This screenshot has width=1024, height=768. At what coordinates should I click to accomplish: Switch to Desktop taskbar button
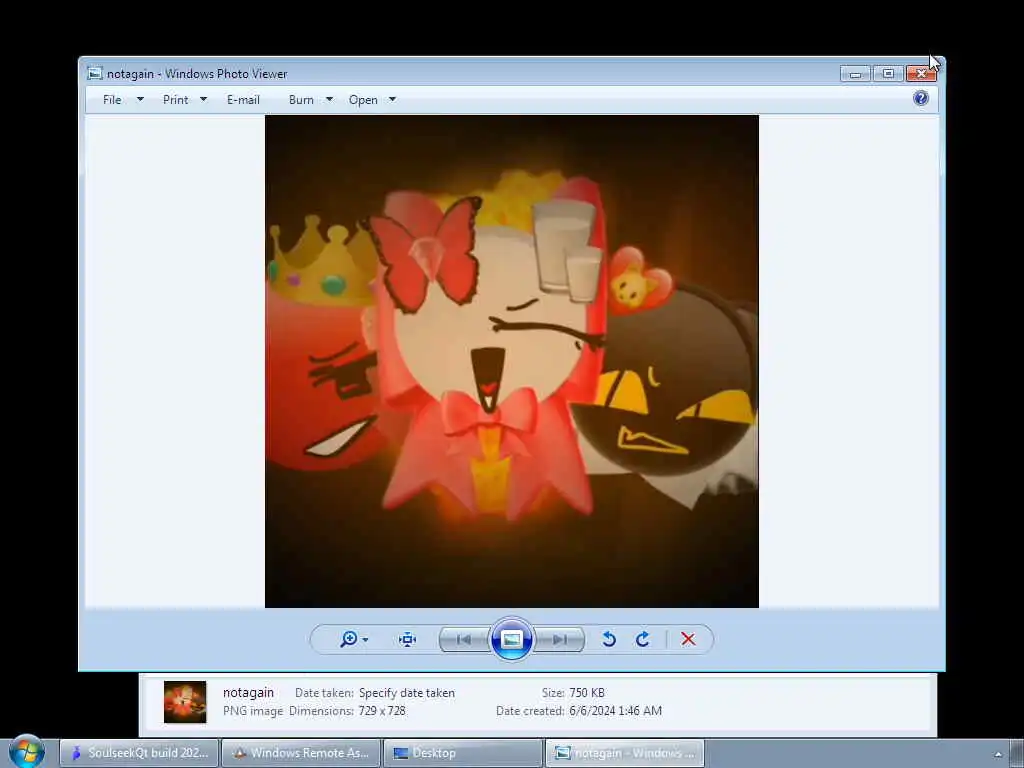coord(463,753)
